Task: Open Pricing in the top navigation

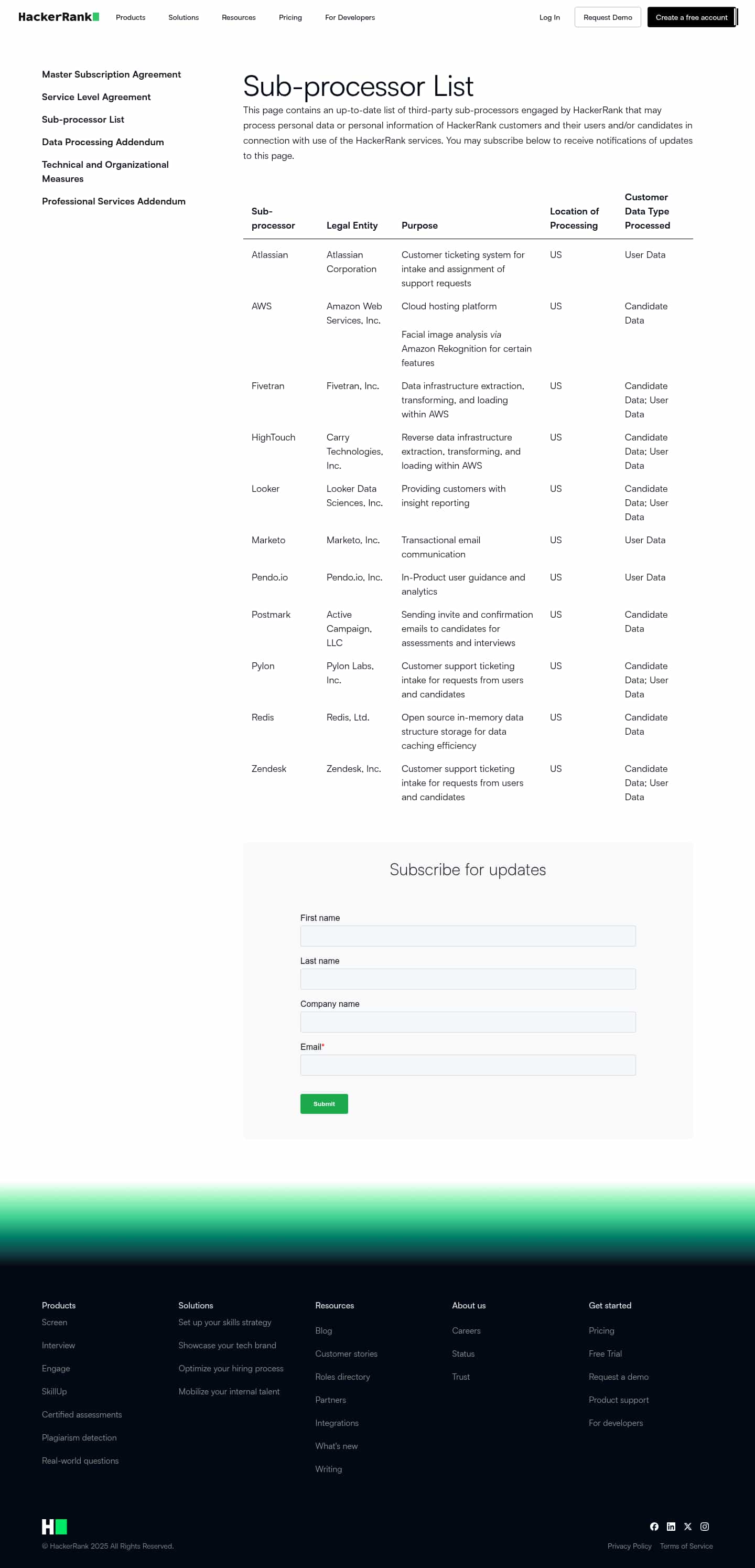Action: pyautogui.click(x=290, y=17)
